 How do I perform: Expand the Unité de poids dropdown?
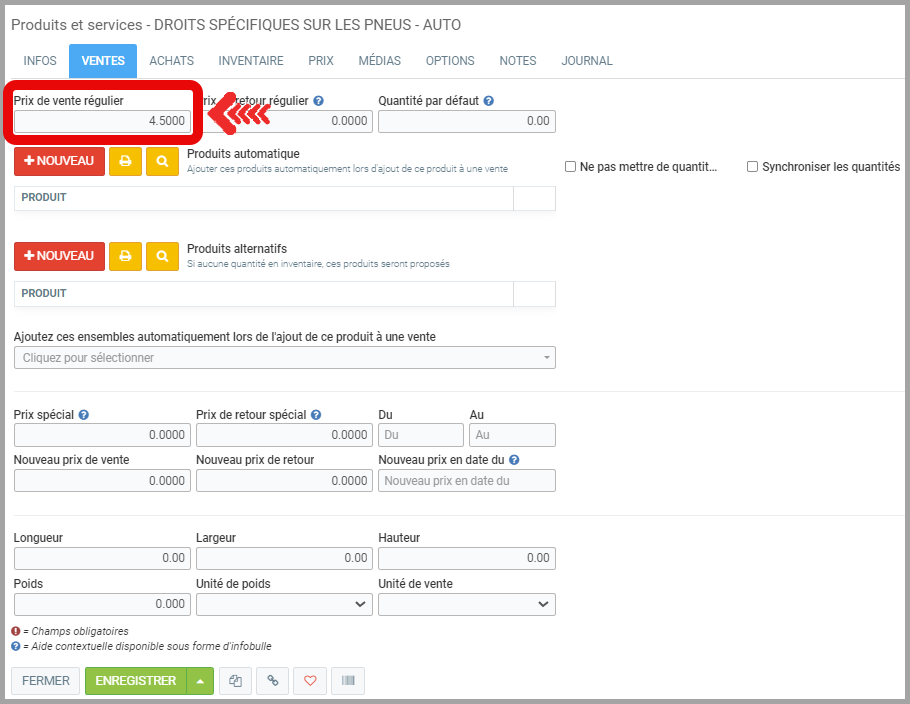[x=284, y=604]
